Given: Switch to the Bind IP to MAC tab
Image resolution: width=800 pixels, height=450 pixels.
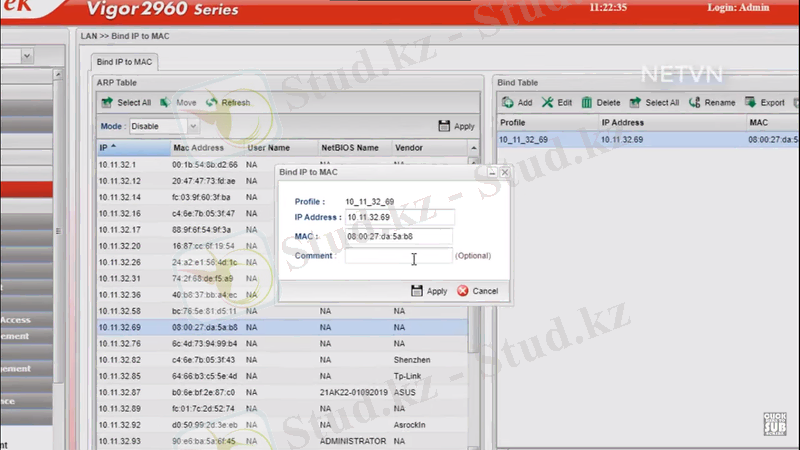Looking at the screenshot, I should [124, 62].
